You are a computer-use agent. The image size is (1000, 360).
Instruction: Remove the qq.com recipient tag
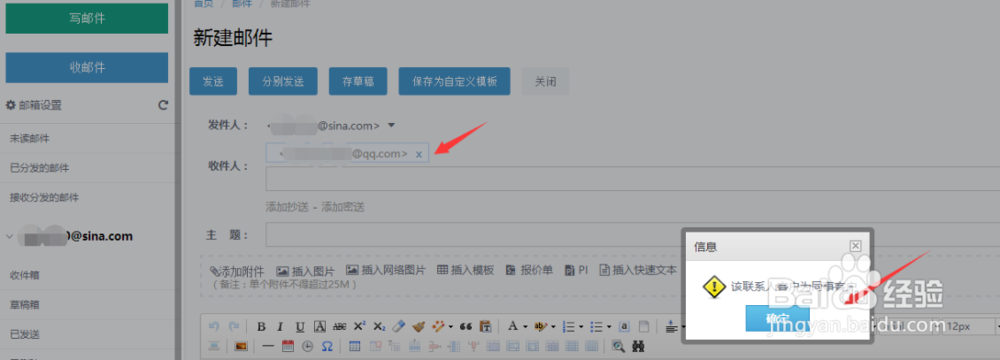point(419,154)
